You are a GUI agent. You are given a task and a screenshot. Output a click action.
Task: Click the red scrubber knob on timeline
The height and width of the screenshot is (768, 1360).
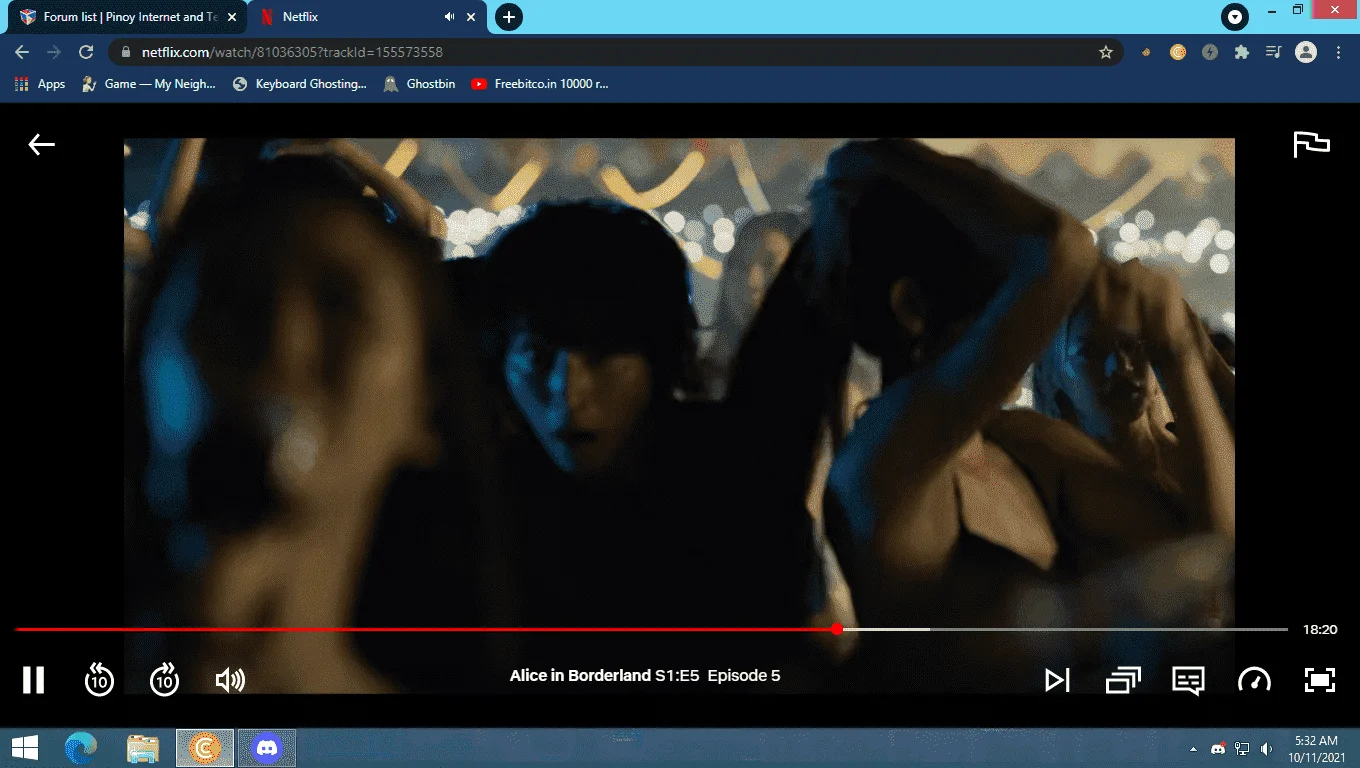point(837,629)
